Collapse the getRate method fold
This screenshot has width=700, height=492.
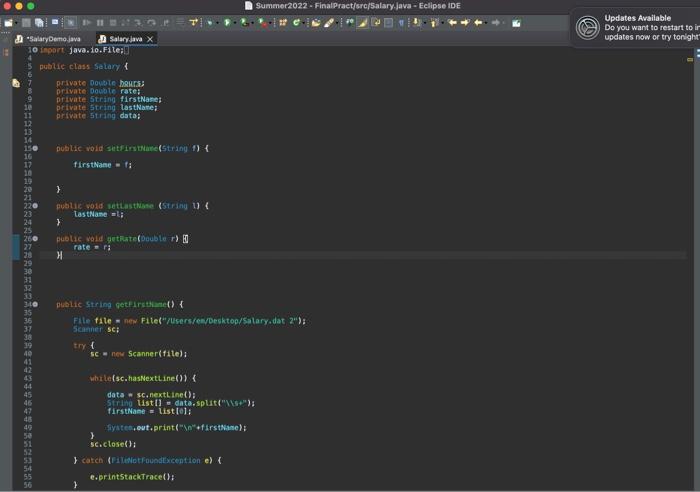click(x=35, y=239)
